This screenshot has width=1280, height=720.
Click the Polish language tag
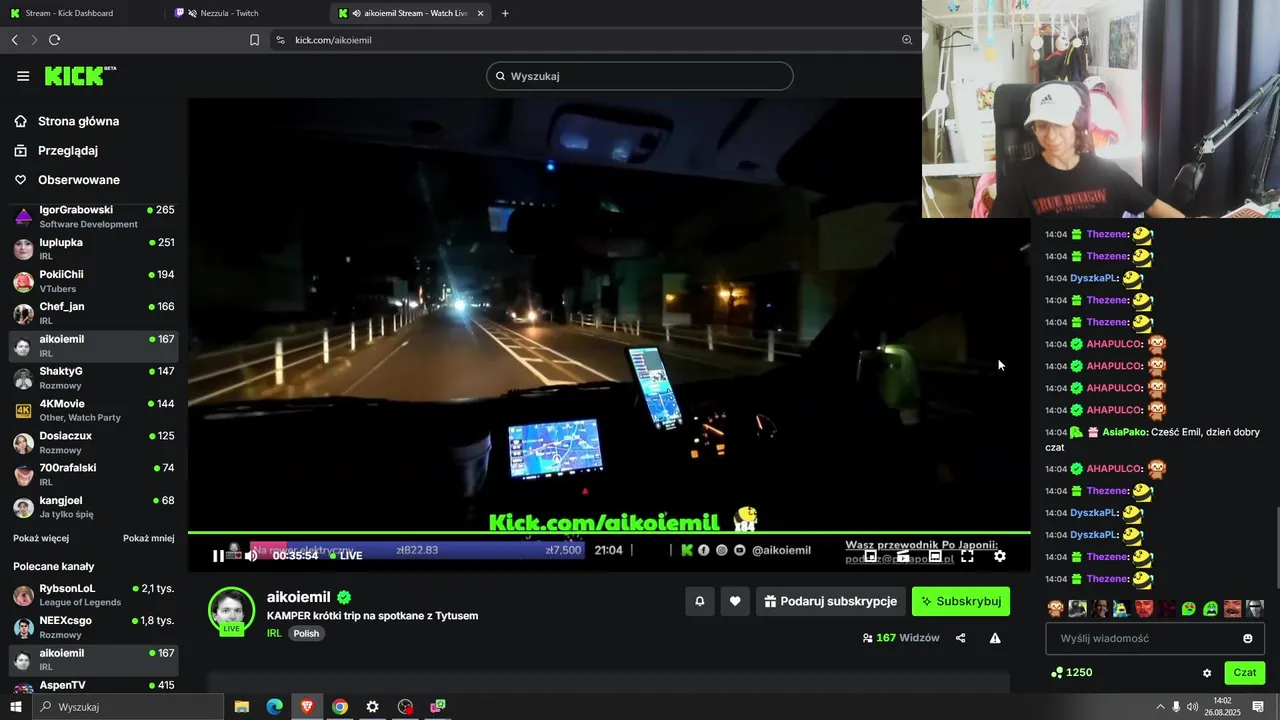tap(306, 633)
